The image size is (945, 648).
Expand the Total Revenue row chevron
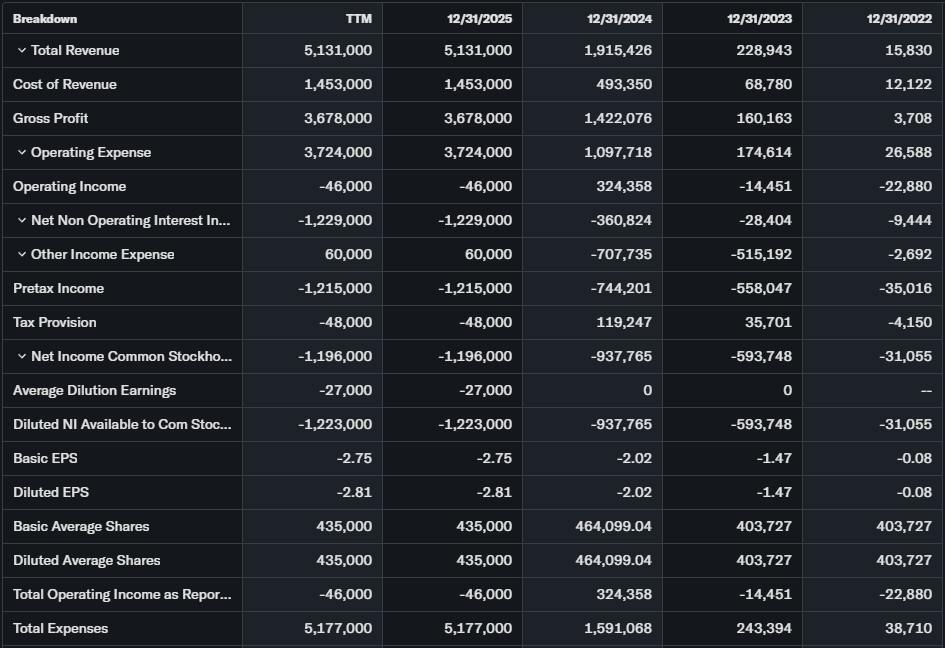point(21,50)
